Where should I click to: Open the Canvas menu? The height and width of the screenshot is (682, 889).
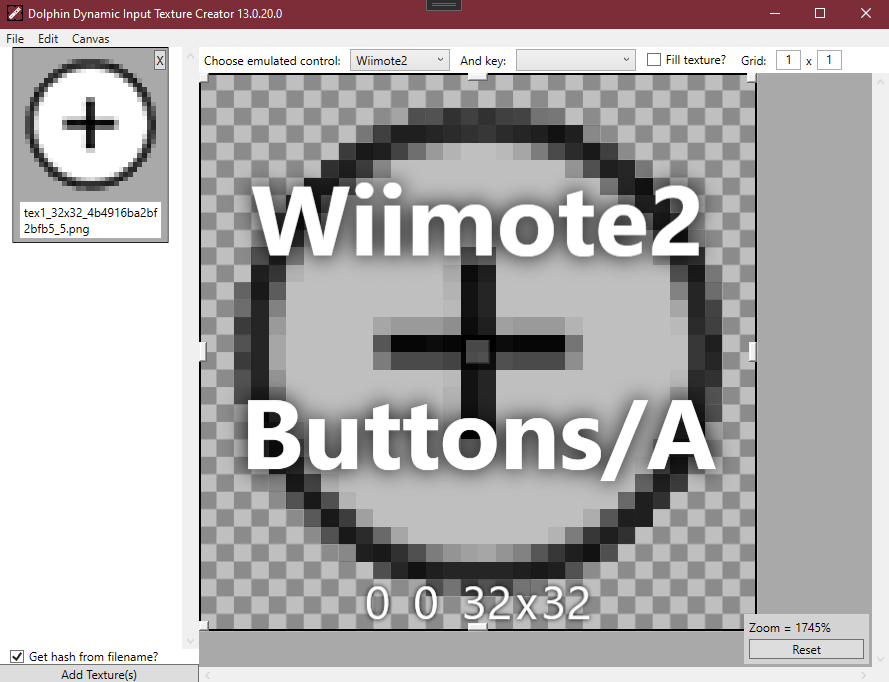click(x=91, y=39)
